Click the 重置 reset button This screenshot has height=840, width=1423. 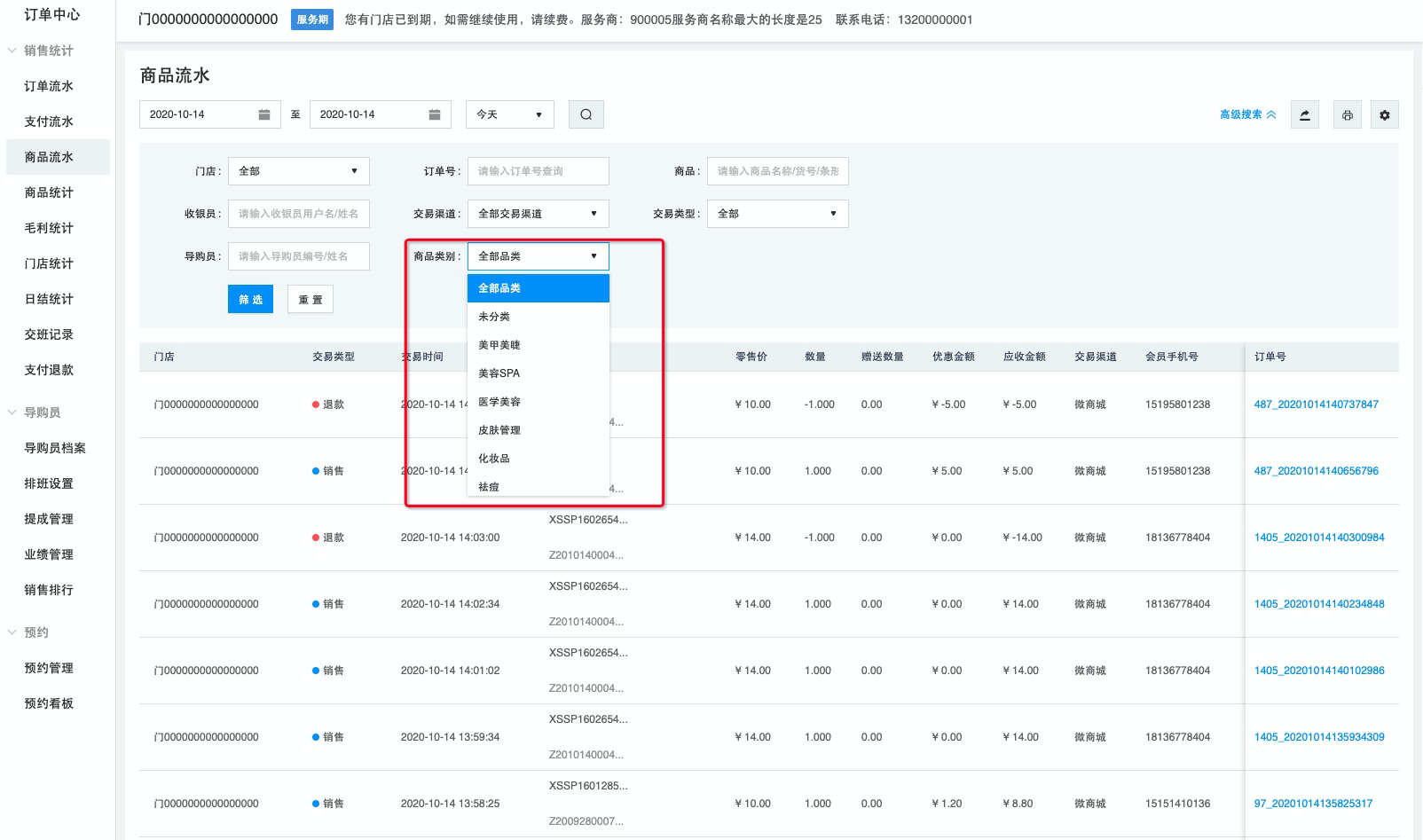point(311,300)
